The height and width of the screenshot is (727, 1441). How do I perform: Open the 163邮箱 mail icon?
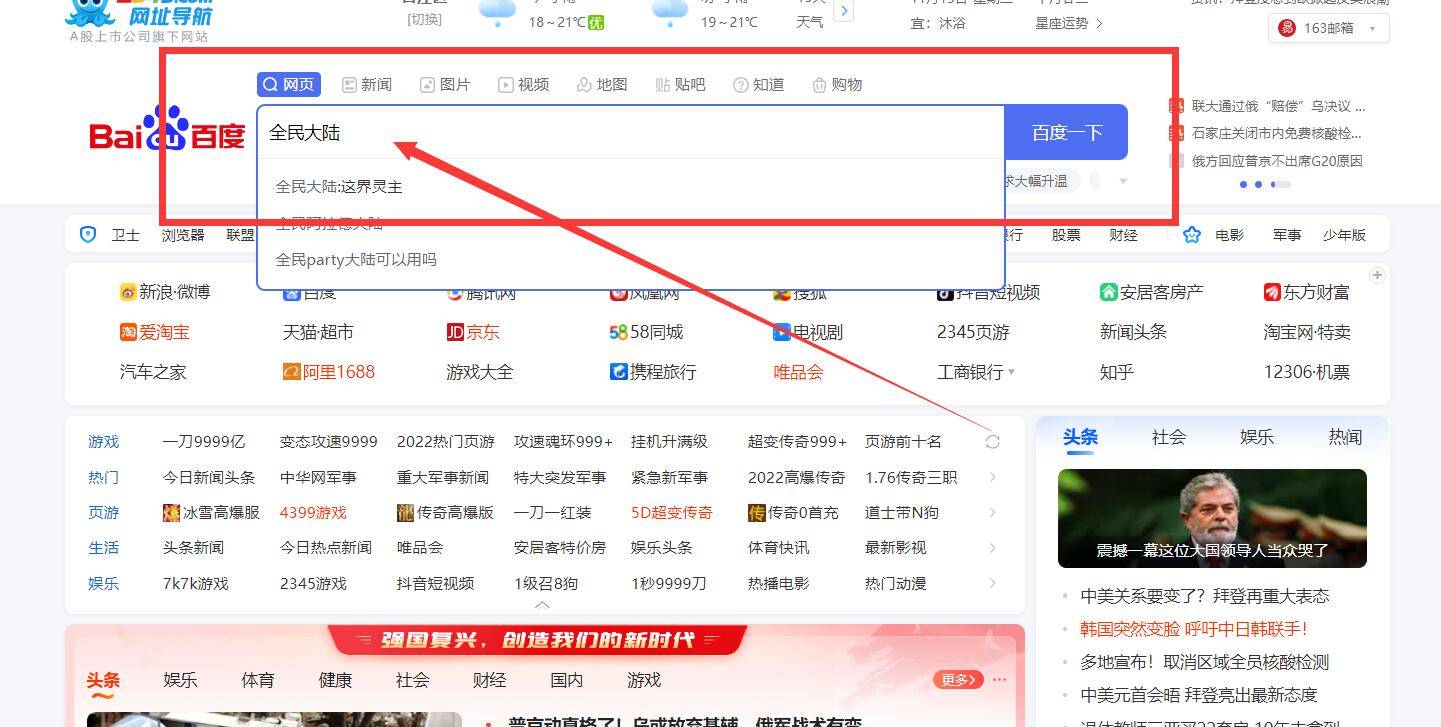(x=1288, y=28)
